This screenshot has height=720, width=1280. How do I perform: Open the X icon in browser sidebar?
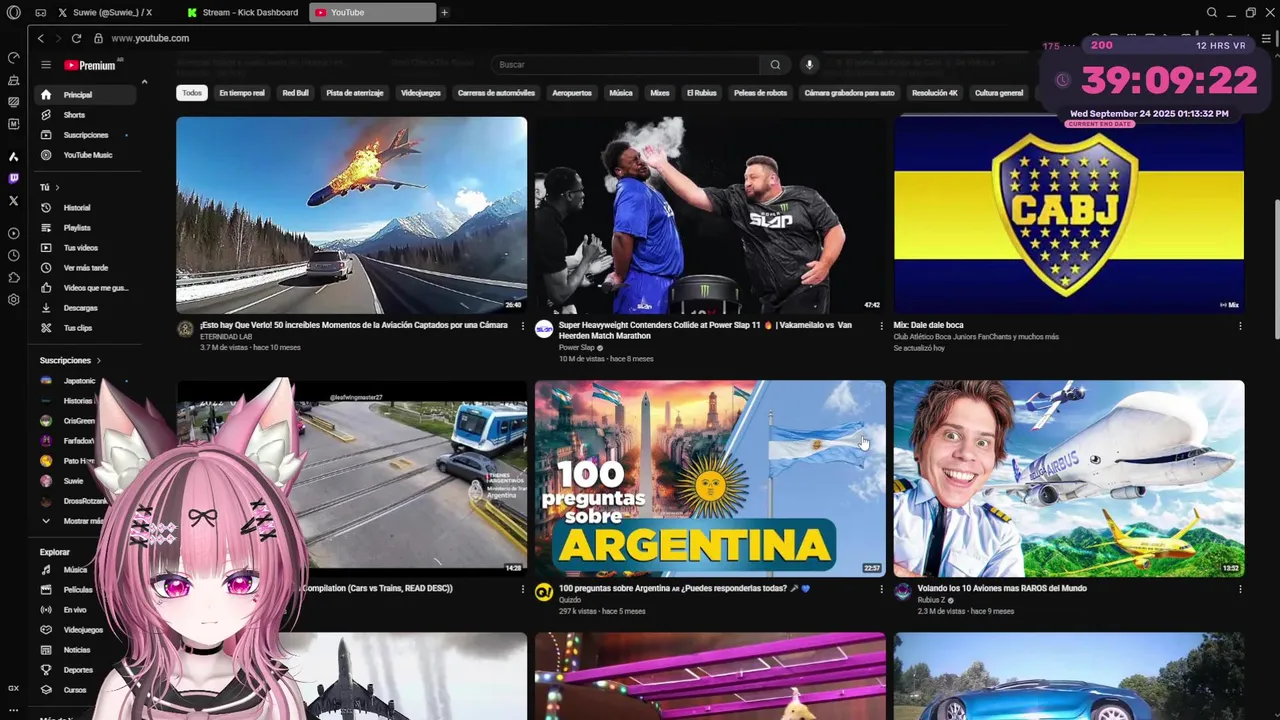pyautogui.click(x=13, y=200)
